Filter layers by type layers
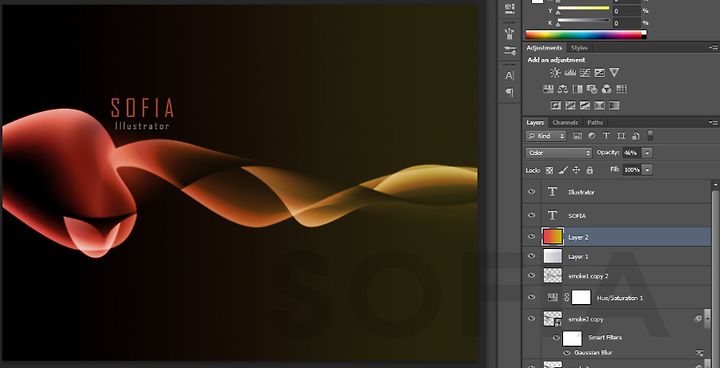The width and height of the screenshot is (720, 368). click(606, 136)
